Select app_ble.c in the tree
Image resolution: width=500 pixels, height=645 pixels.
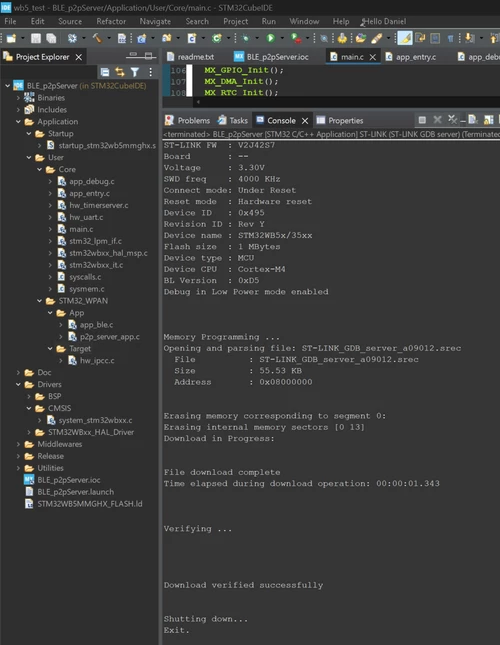click(x=96, y=325)
